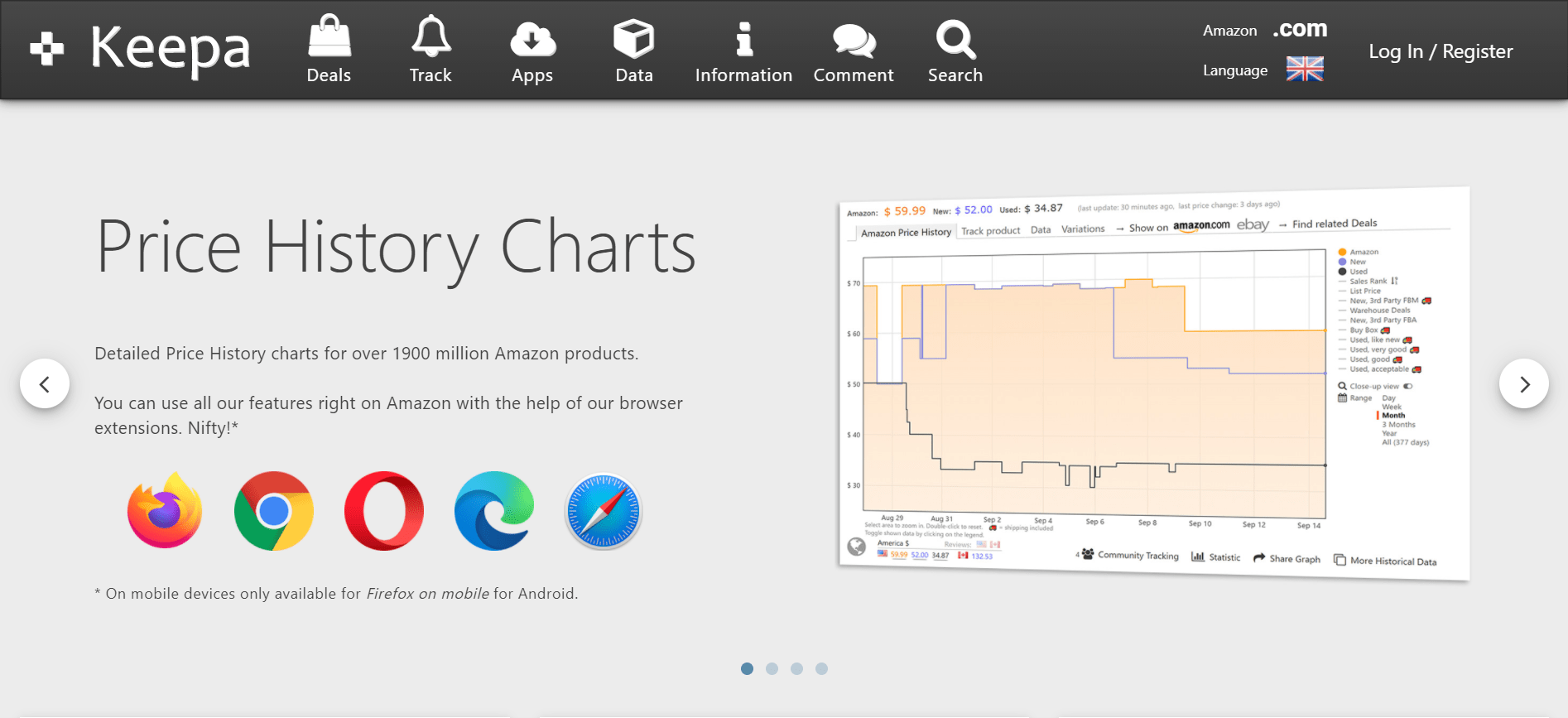
Task: Open the Deals shopping bag icon
Action: 329,37
